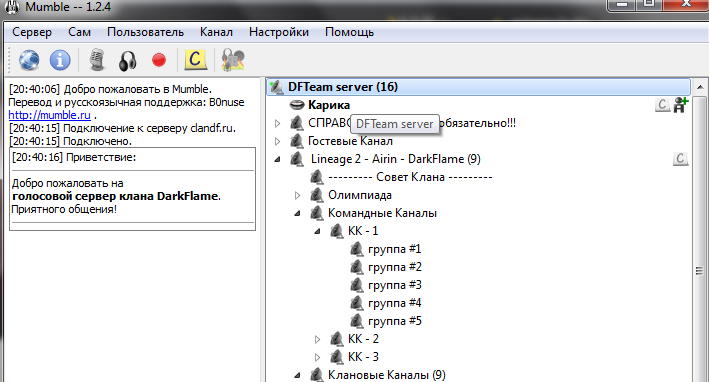Click comment icon on Lineage 2 row
Image resolution: width=709 pixels, height=382 pixels.
point(681,159)
